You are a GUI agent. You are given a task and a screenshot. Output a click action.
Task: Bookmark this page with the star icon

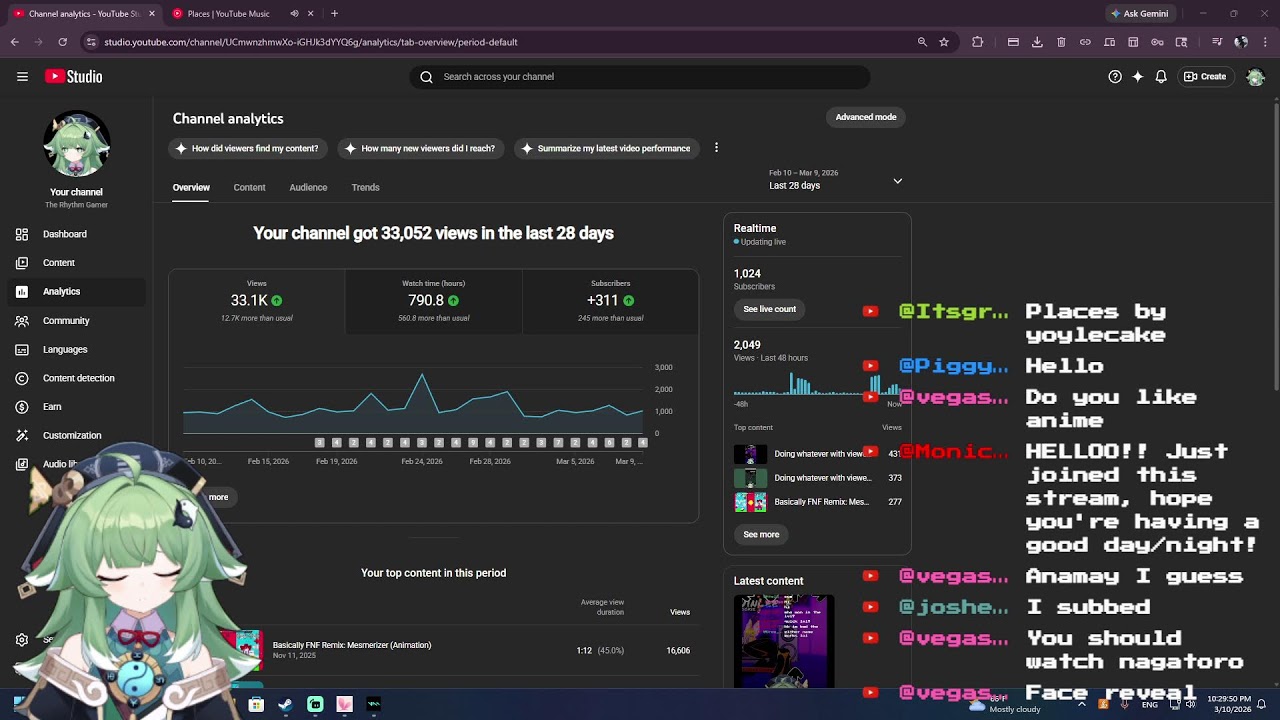coord(944,42)
